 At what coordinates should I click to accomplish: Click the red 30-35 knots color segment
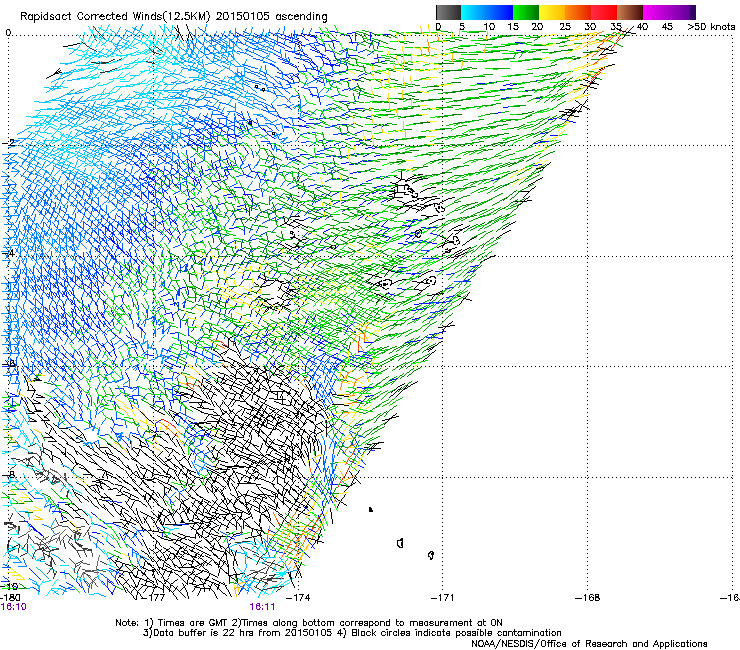click(x=604, y=12)
